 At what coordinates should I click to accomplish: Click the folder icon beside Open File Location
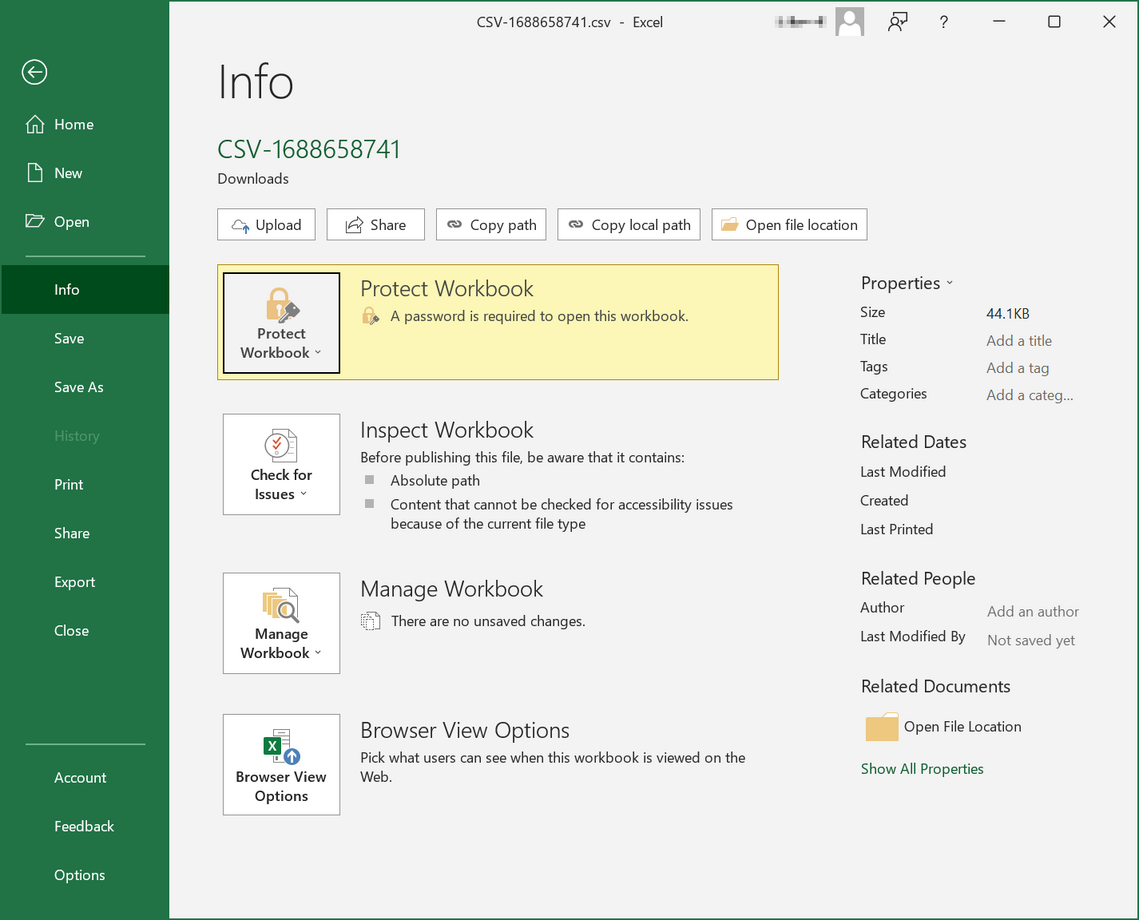(882, 727)
